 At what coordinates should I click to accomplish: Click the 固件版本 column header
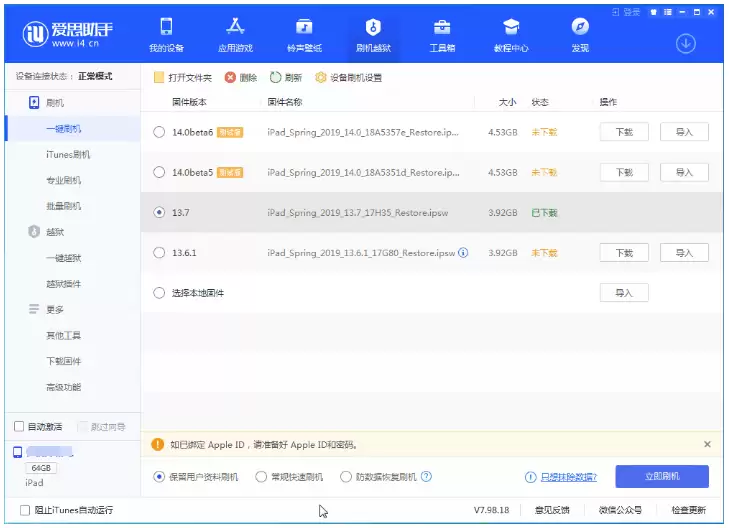click(x=189, y=102)
